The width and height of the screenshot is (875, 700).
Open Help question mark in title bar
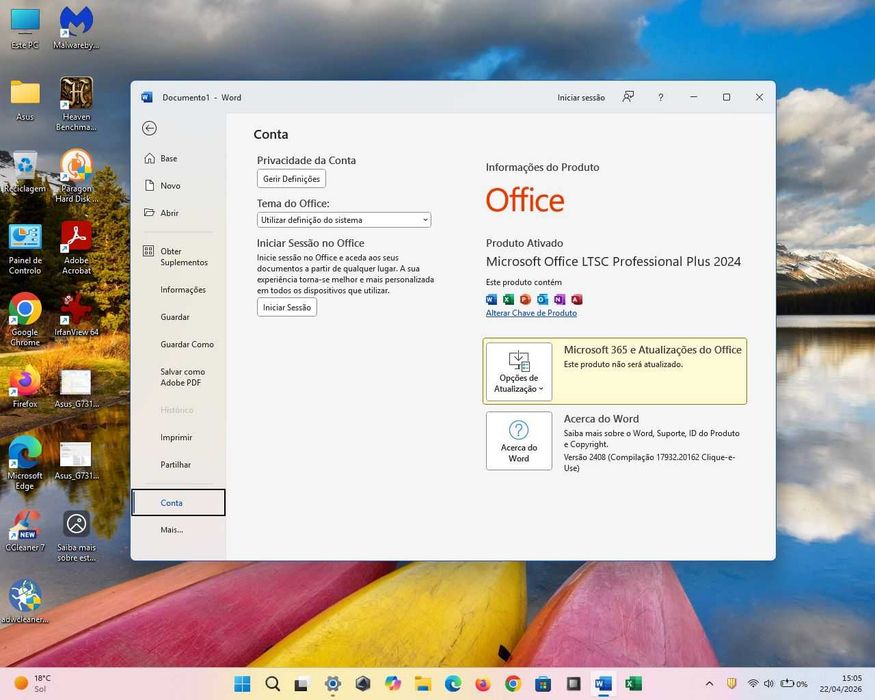pyautogui.click(x=661, y=97)
